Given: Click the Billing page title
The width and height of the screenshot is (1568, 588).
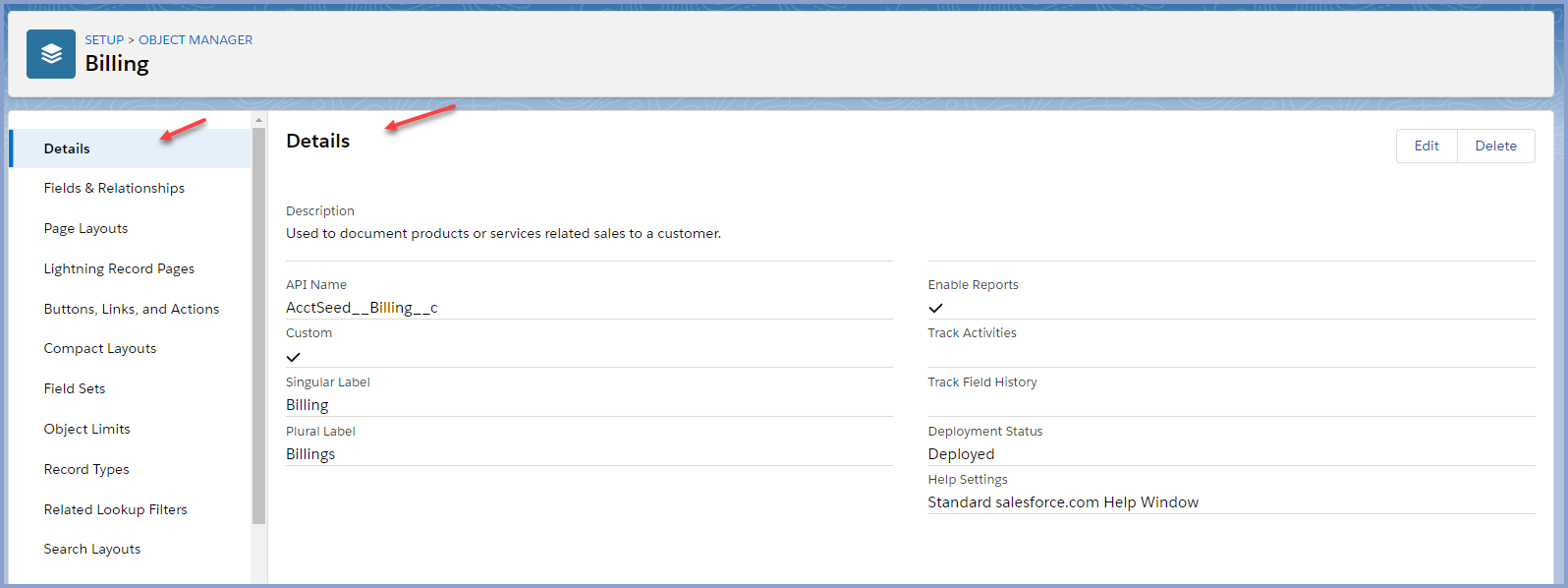Looking at the screenshot, I should pos(117,64).
